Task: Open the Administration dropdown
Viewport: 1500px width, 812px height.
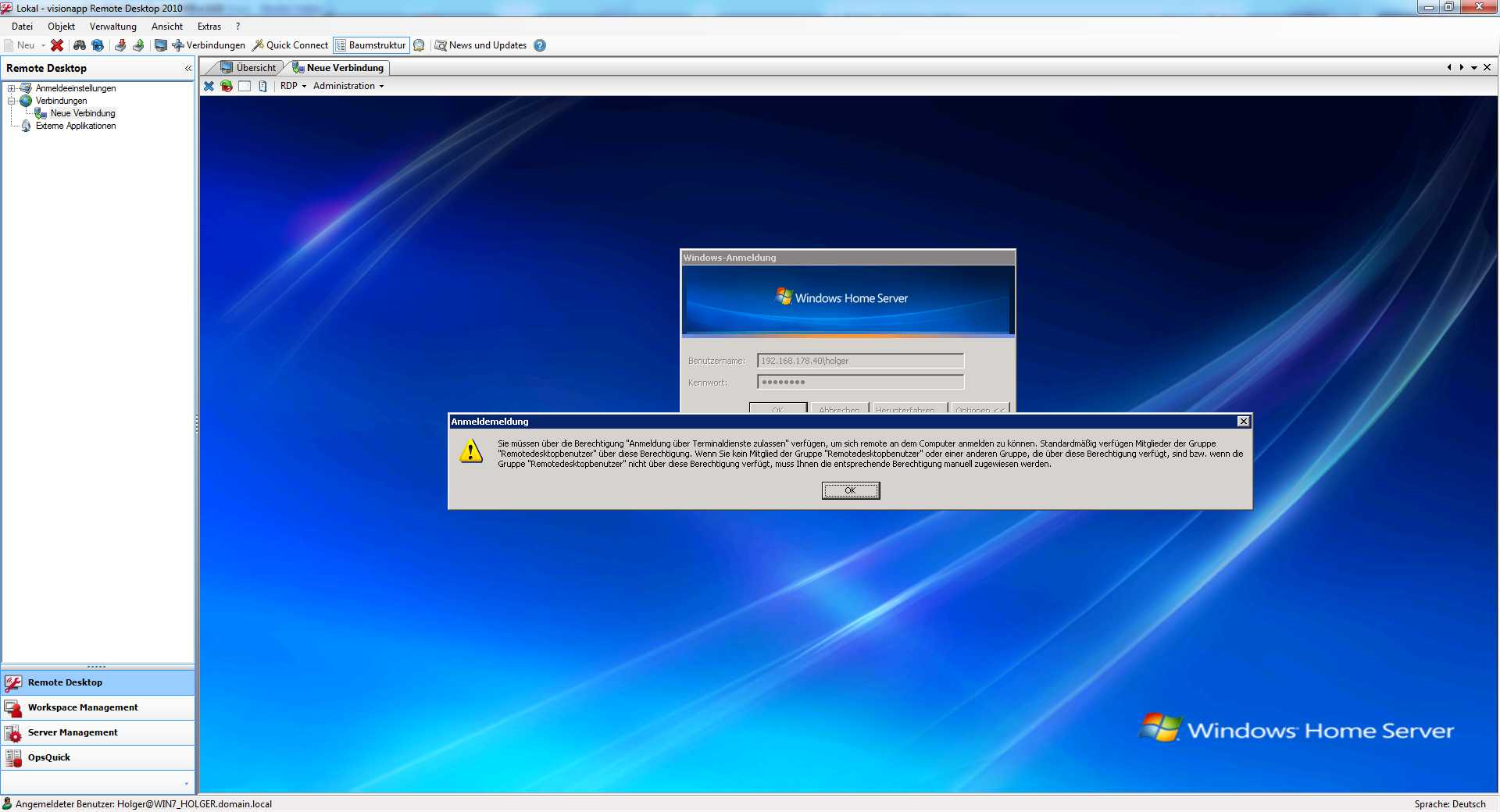Action: [348, 86]
